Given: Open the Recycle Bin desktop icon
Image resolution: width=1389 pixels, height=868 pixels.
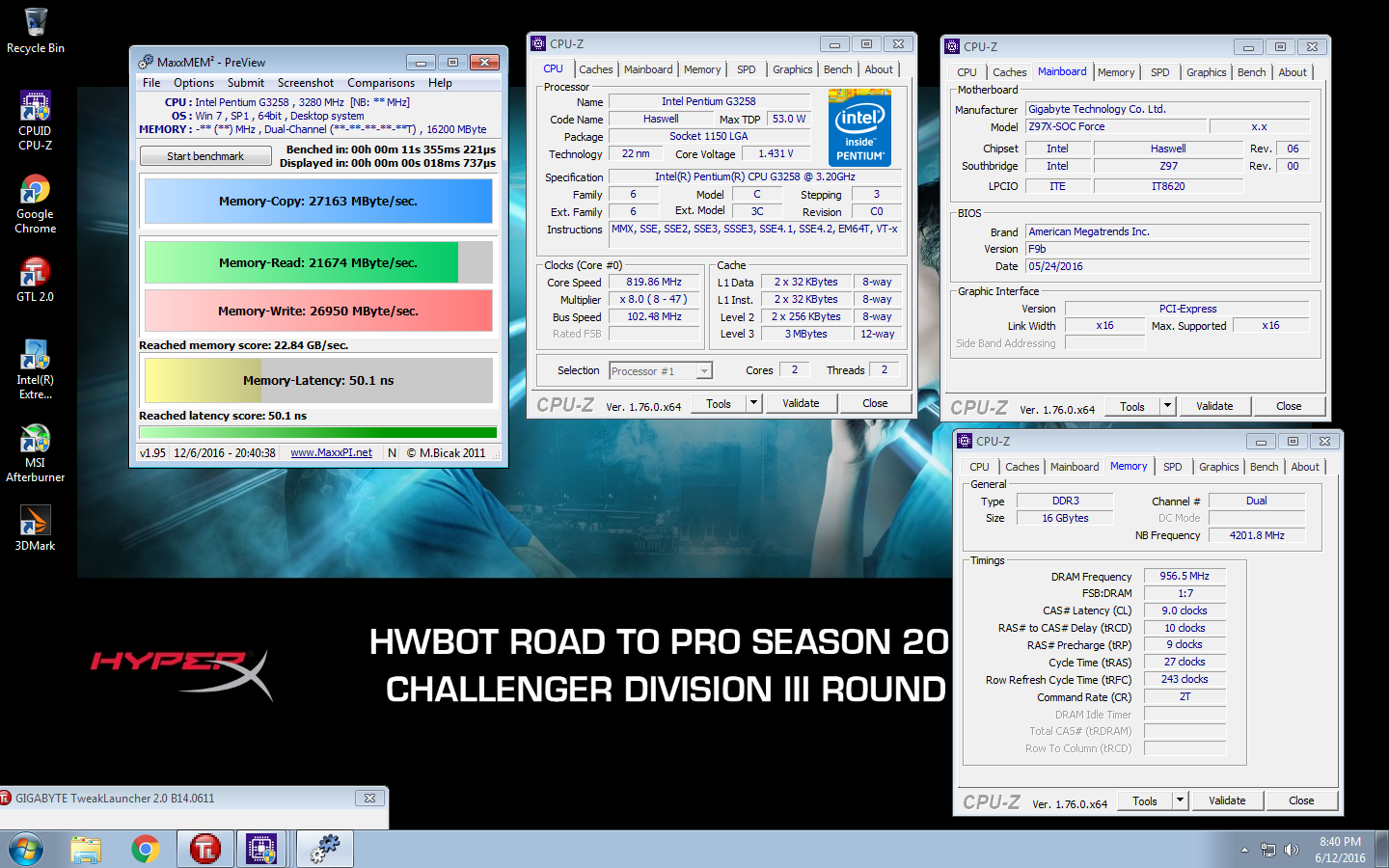Looking at the screenshot, I should 35,31.
